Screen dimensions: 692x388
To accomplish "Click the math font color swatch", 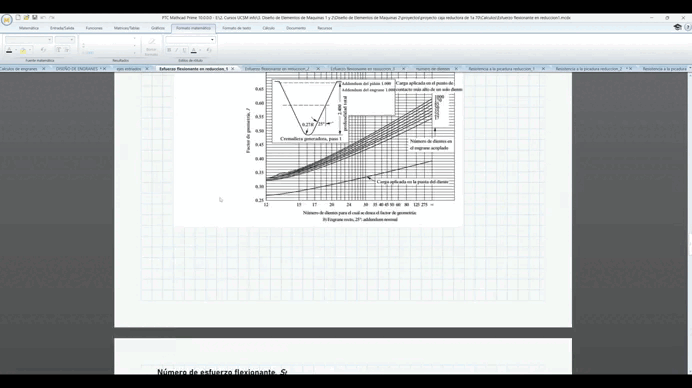I will 9,50.
